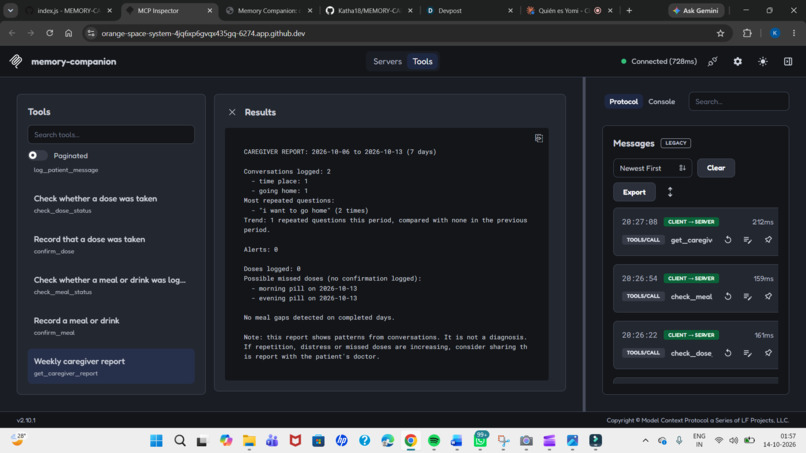This screenshot has height=453, width=806.
Task: Open WhatsApp from the taskbar
Action: click(480, 441)
